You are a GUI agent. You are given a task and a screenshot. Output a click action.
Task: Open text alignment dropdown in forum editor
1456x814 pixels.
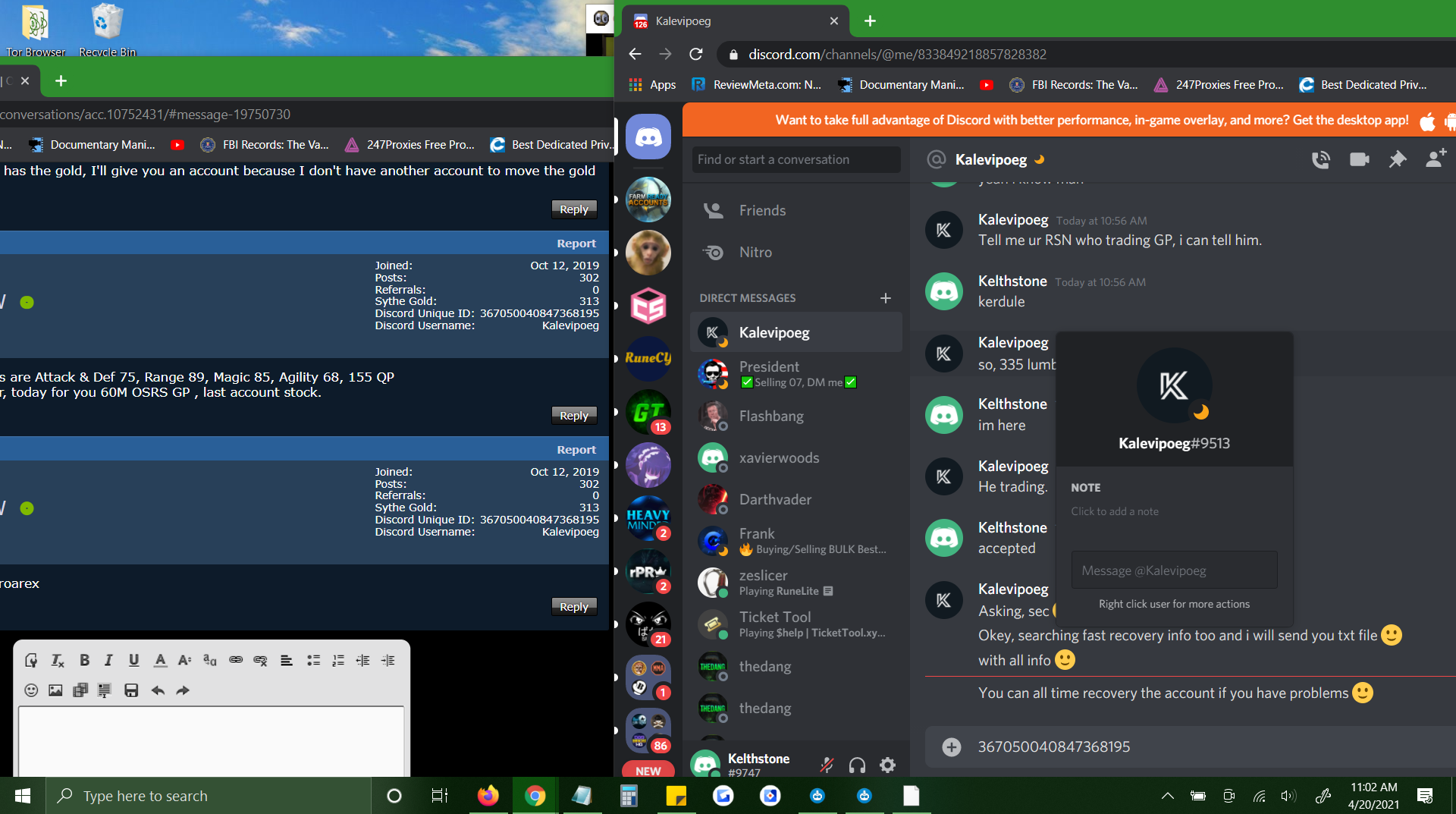[x=287, y=661]
